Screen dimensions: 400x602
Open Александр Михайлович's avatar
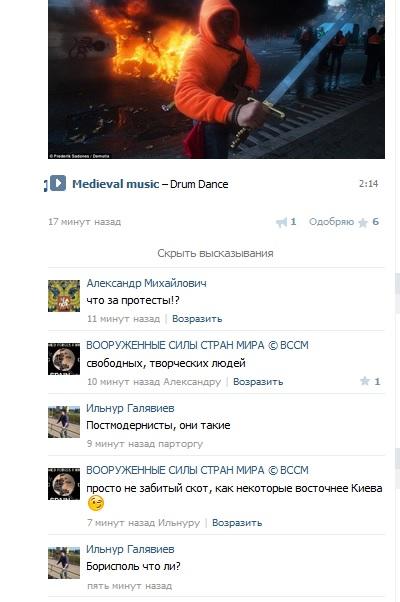[x=64, y=296]
